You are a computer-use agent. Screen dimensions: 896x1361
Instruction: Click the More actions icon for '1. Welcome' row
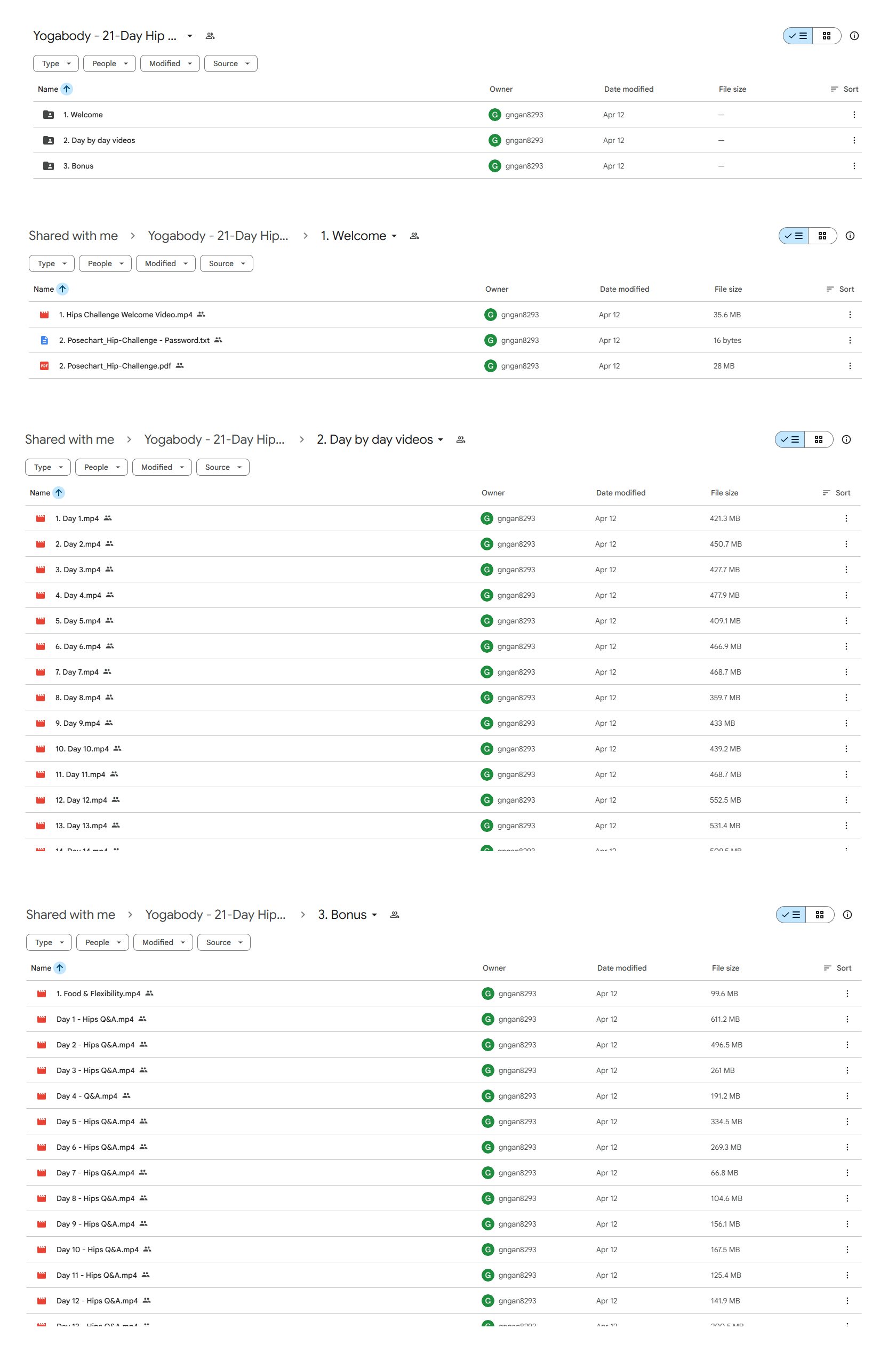pyautogui.click(x=854, y=115)
